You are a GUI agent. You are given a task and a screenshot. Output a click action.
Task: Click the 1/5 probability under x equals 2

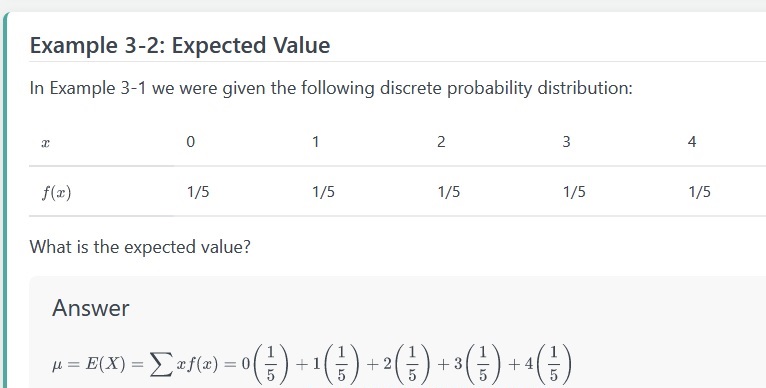click(x=449, y=192)
